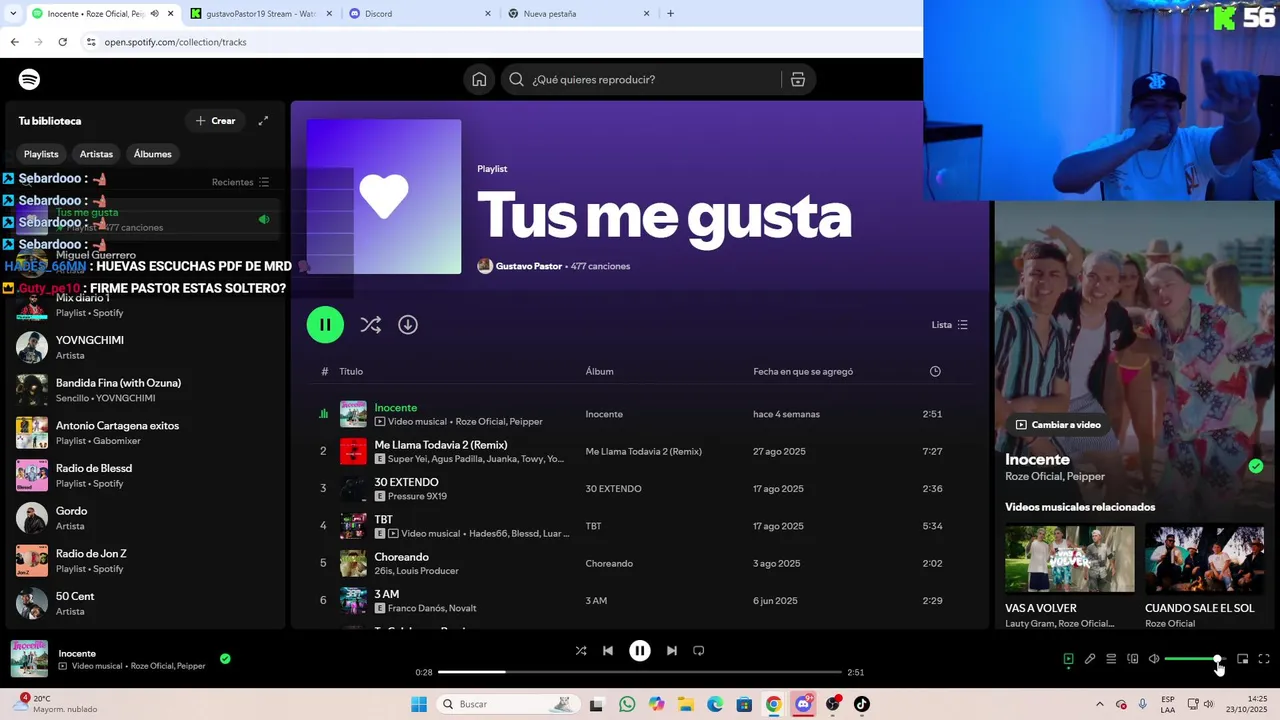
Task: Toggle Now Playing view icon
Action: pos(1068,659)
